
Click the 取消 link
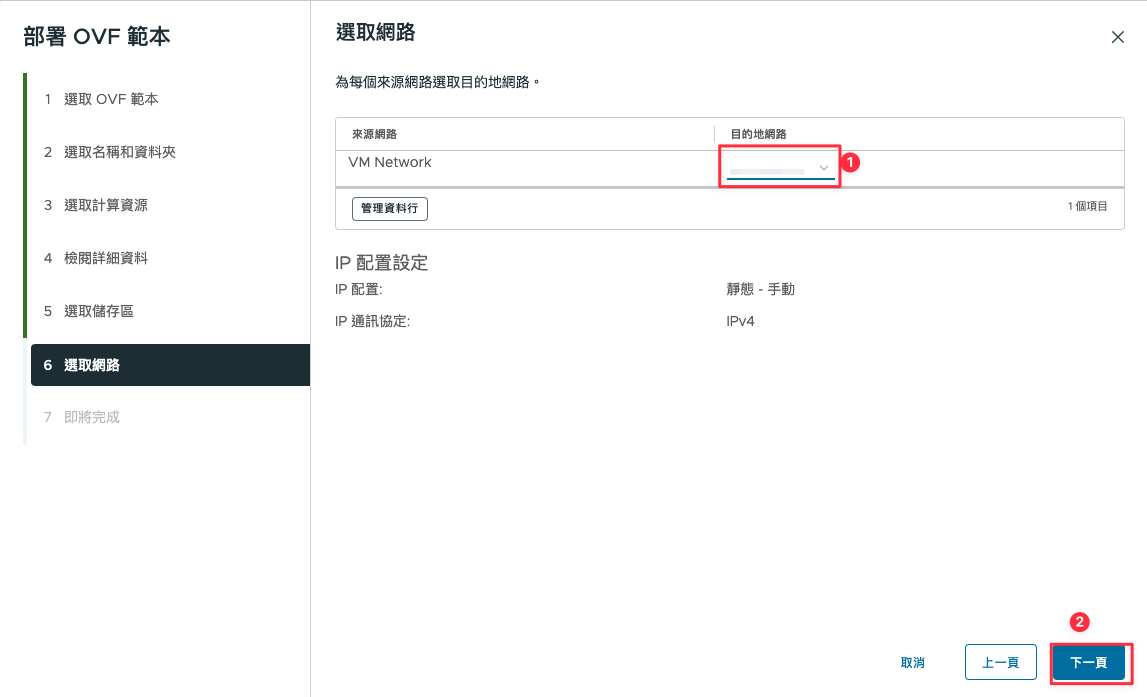pyautogui.click(x=912, y=663)
